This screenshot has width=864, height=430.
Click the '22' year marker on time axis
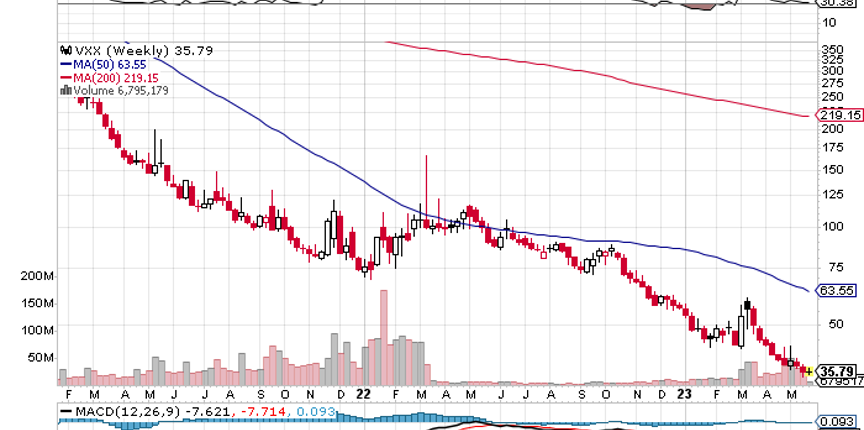[x=364, y=395]
